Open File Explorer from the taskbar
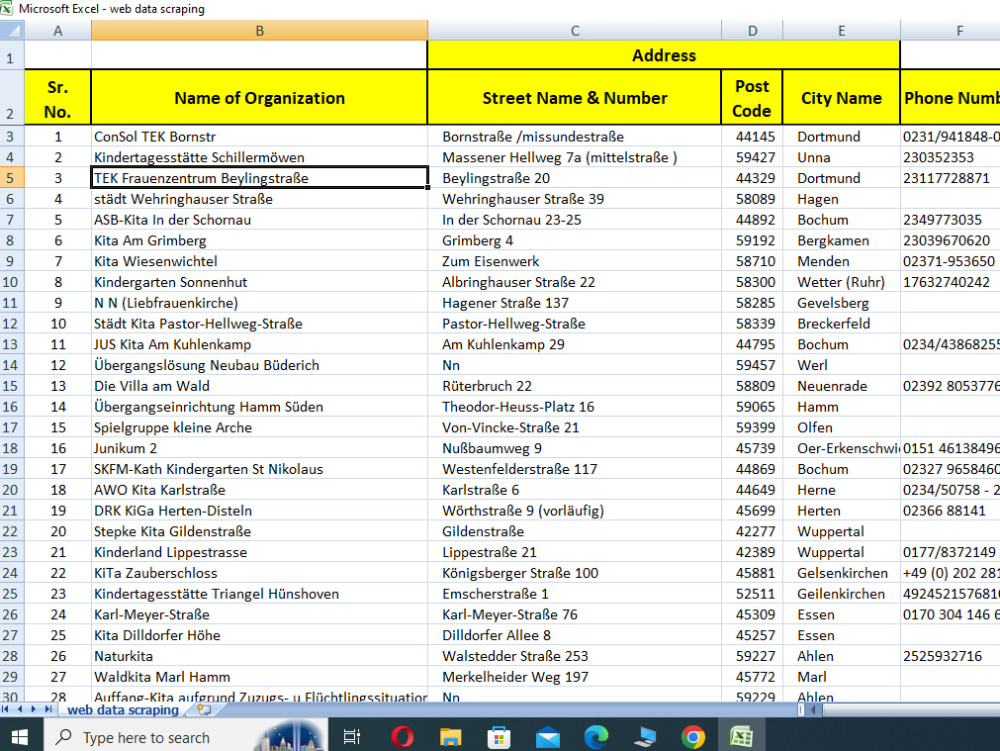This screenshot has width=1000, height=751. pyautogui.click(x=450, y=737)
